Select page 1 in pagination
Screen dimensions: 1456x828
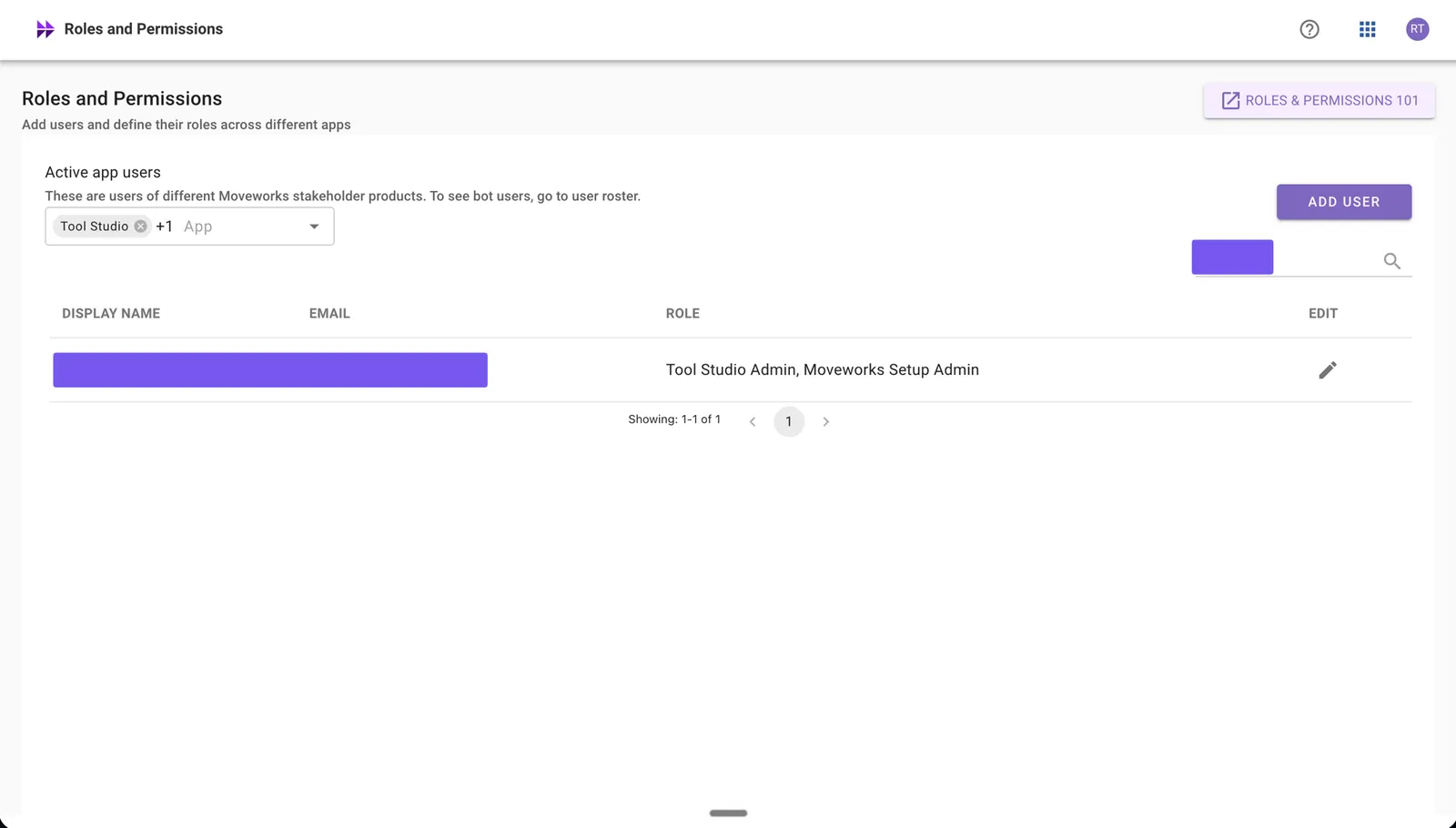coord(789,421)
